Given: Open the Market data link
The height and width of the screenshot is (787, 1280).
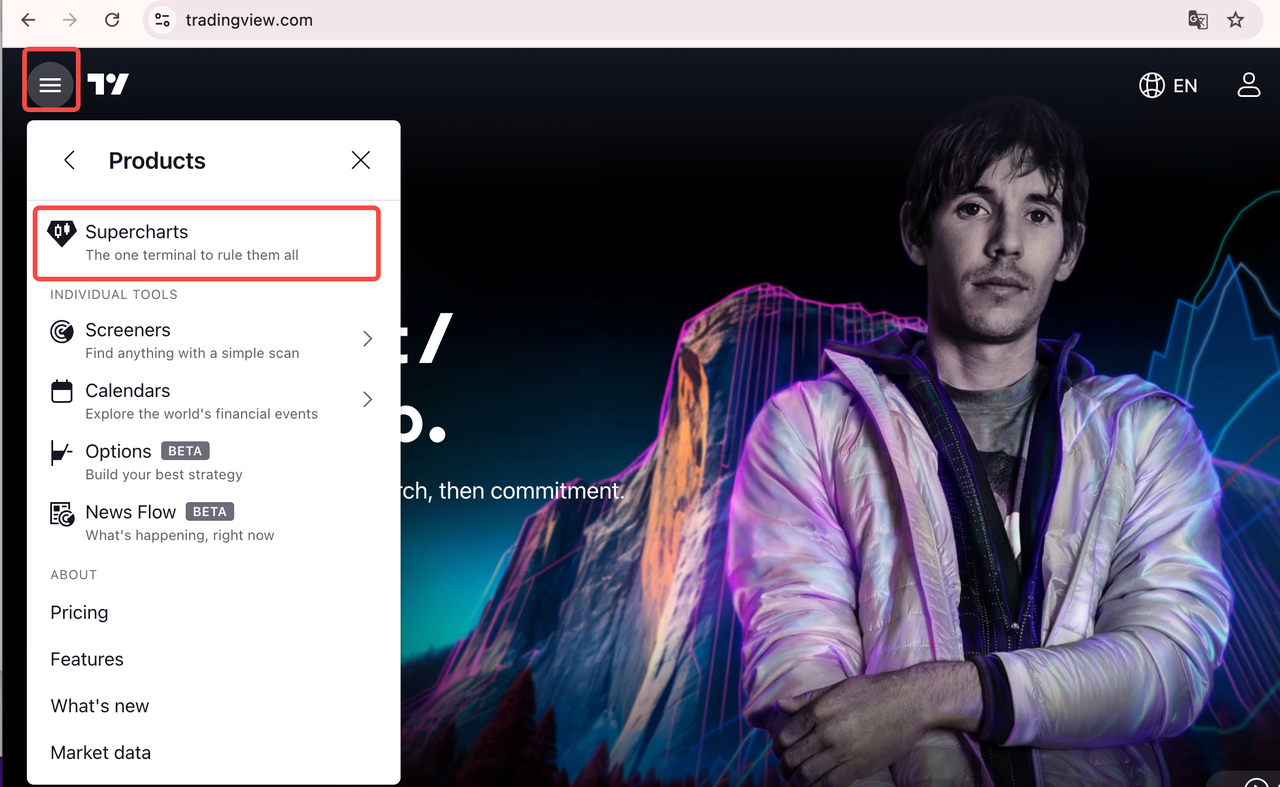Looking at the screenshot, I should pyautogui.click(x=101, y=753).
